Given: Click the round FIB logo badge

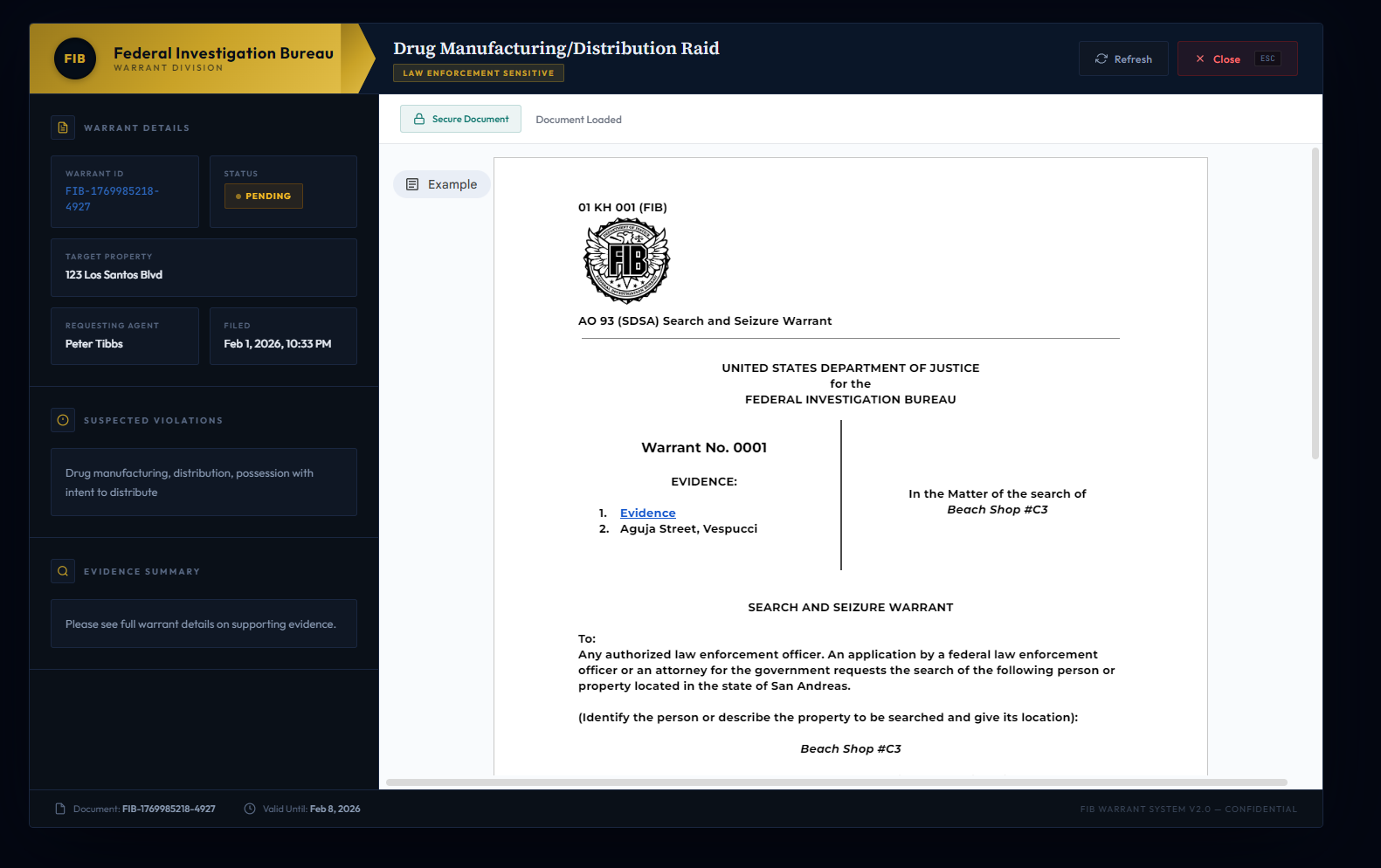Looking at the screenshot, I should click(75, 59).
